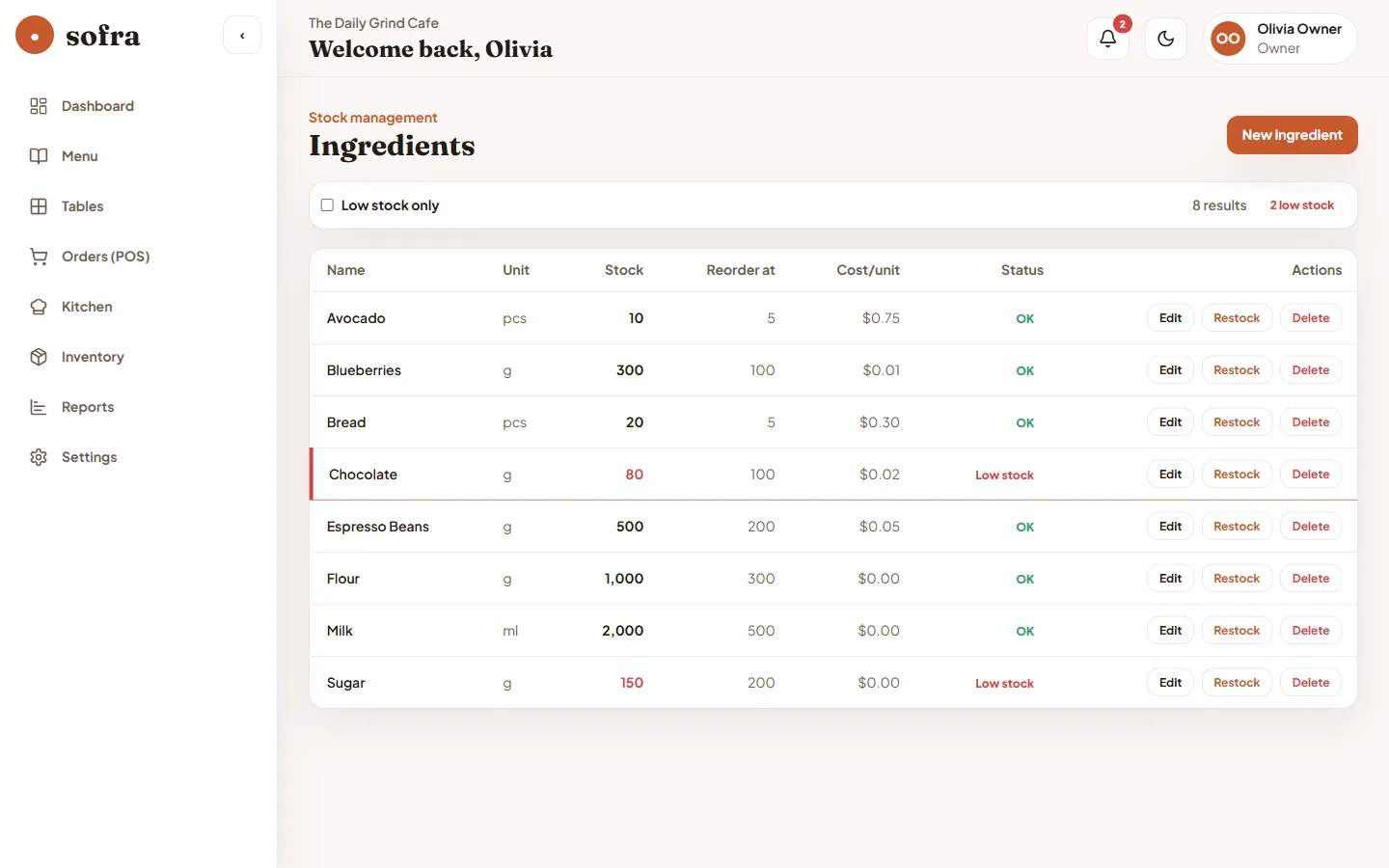This screenshot has width=1389, height=868.
Task: Go to Menu section
Action: pyautogui.click(x=139, y=156)
